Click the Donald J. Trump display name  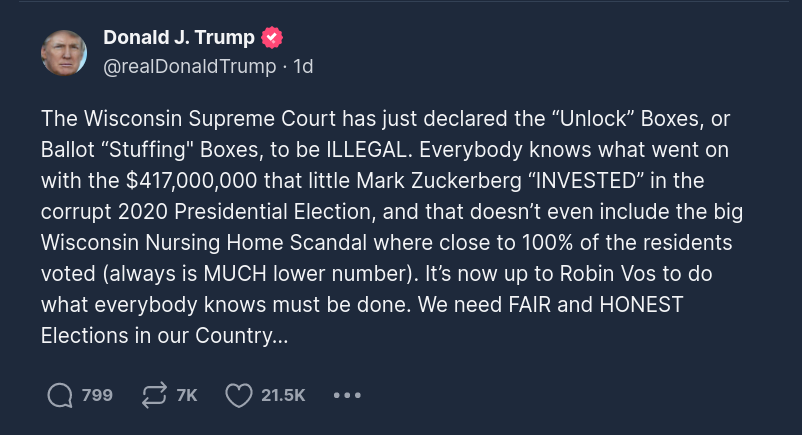click(x=179, y=39)
